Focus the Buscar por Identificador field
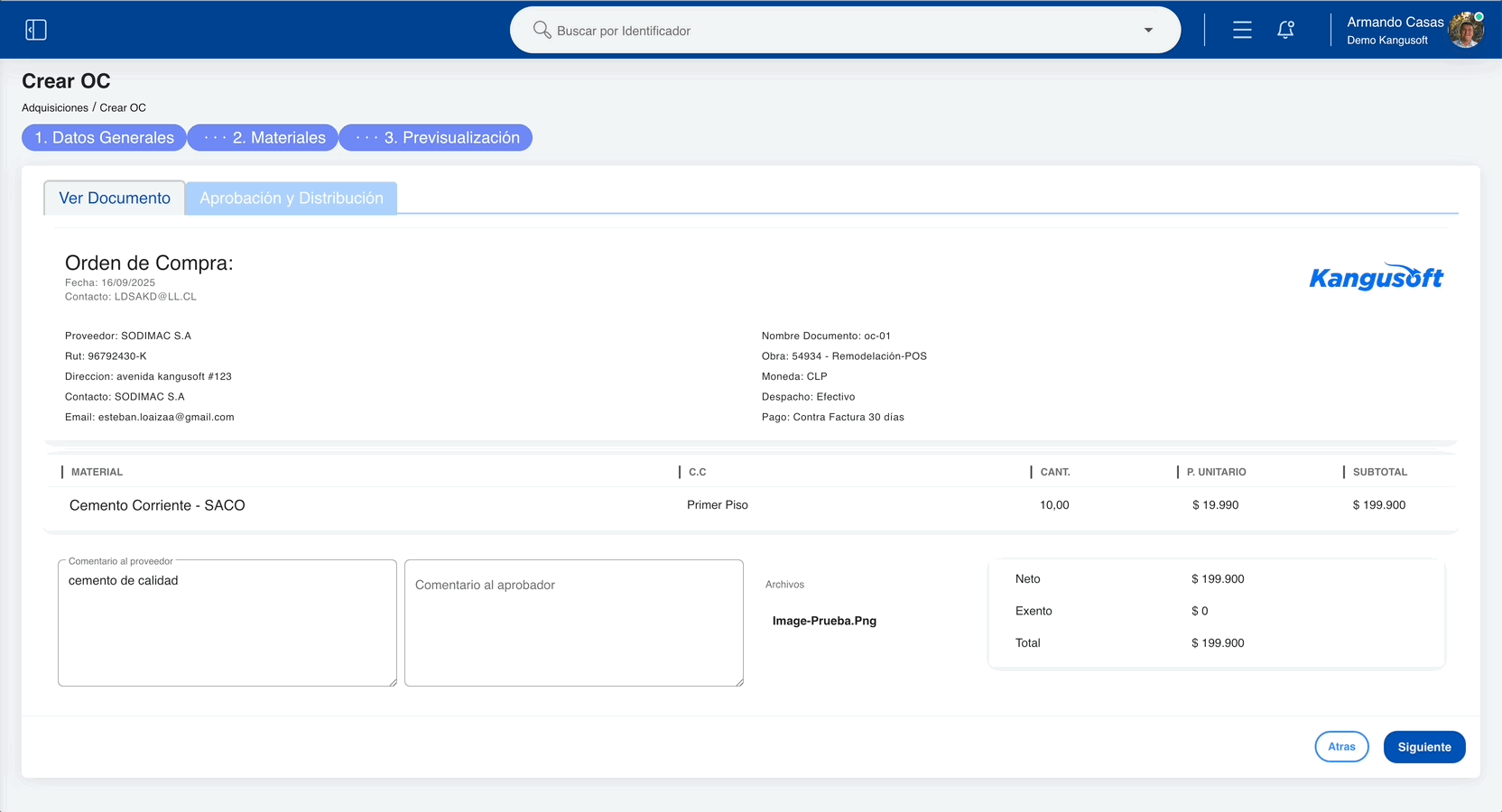This screenshot has width=1502, height=812. [845, 30]
